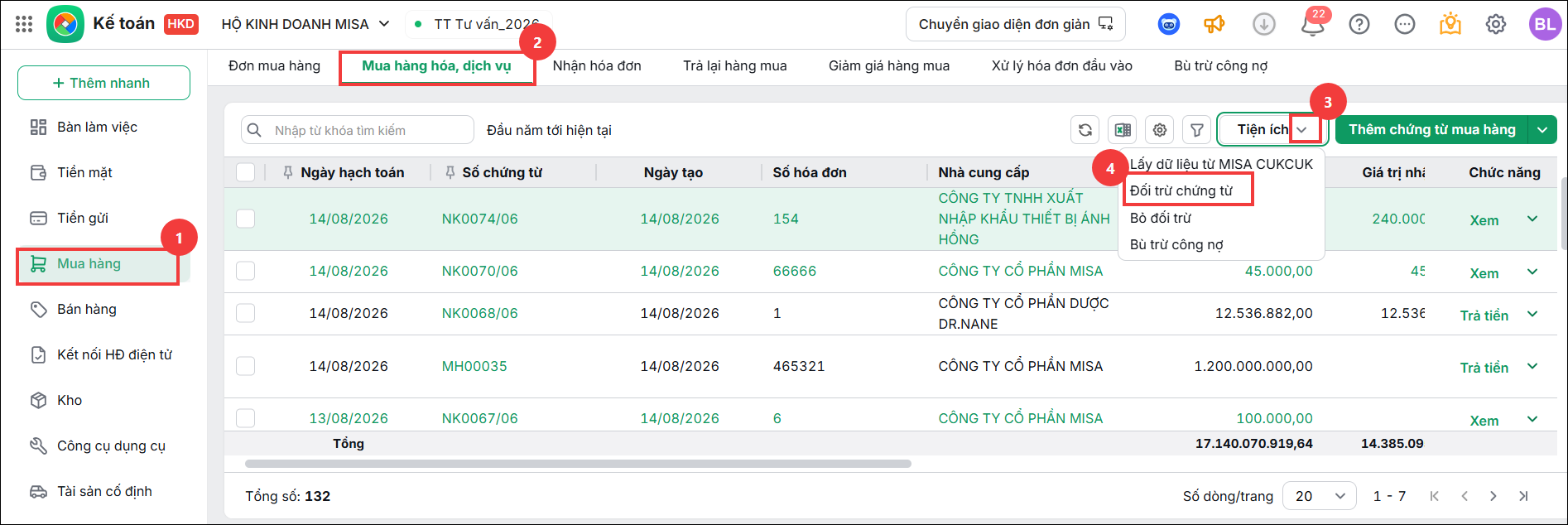Viewport: 1568px width, 525px height.
Task: Open the filter funnel icon
Action: point(1197,130)
